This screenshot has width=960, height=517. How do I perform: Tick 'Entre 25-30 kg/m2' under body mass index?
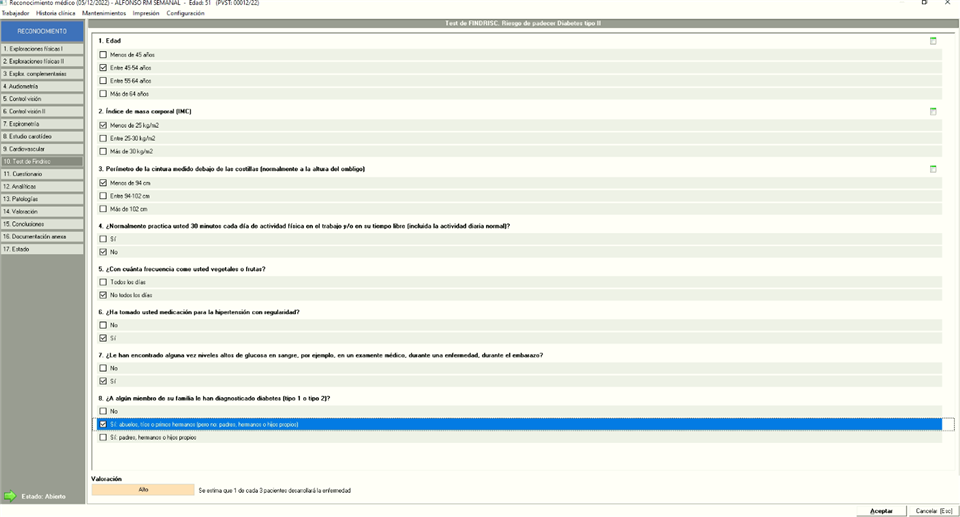[x=103, y=139]
